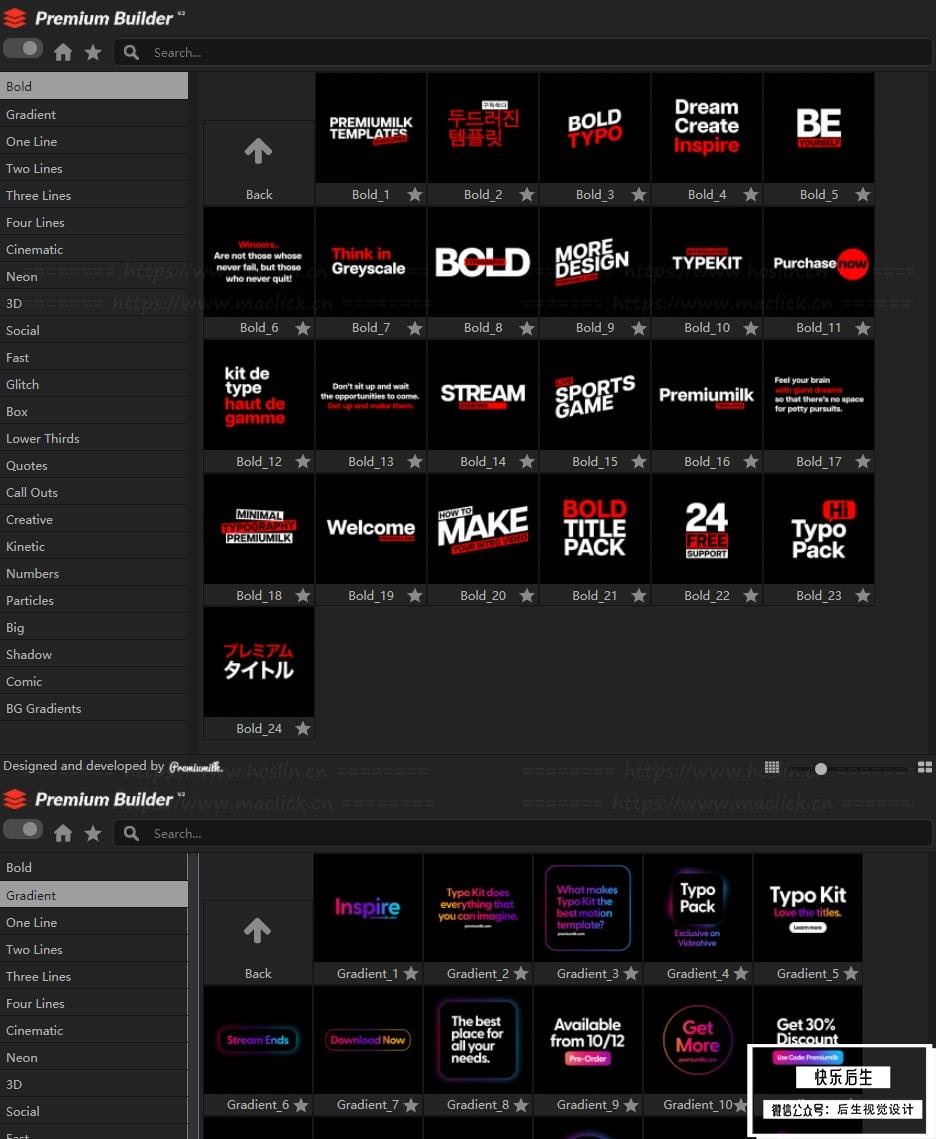This screenshot has width=936, height=1139.
Task: Go to Home in the Bold presets panel
Action: click(63, 52)
